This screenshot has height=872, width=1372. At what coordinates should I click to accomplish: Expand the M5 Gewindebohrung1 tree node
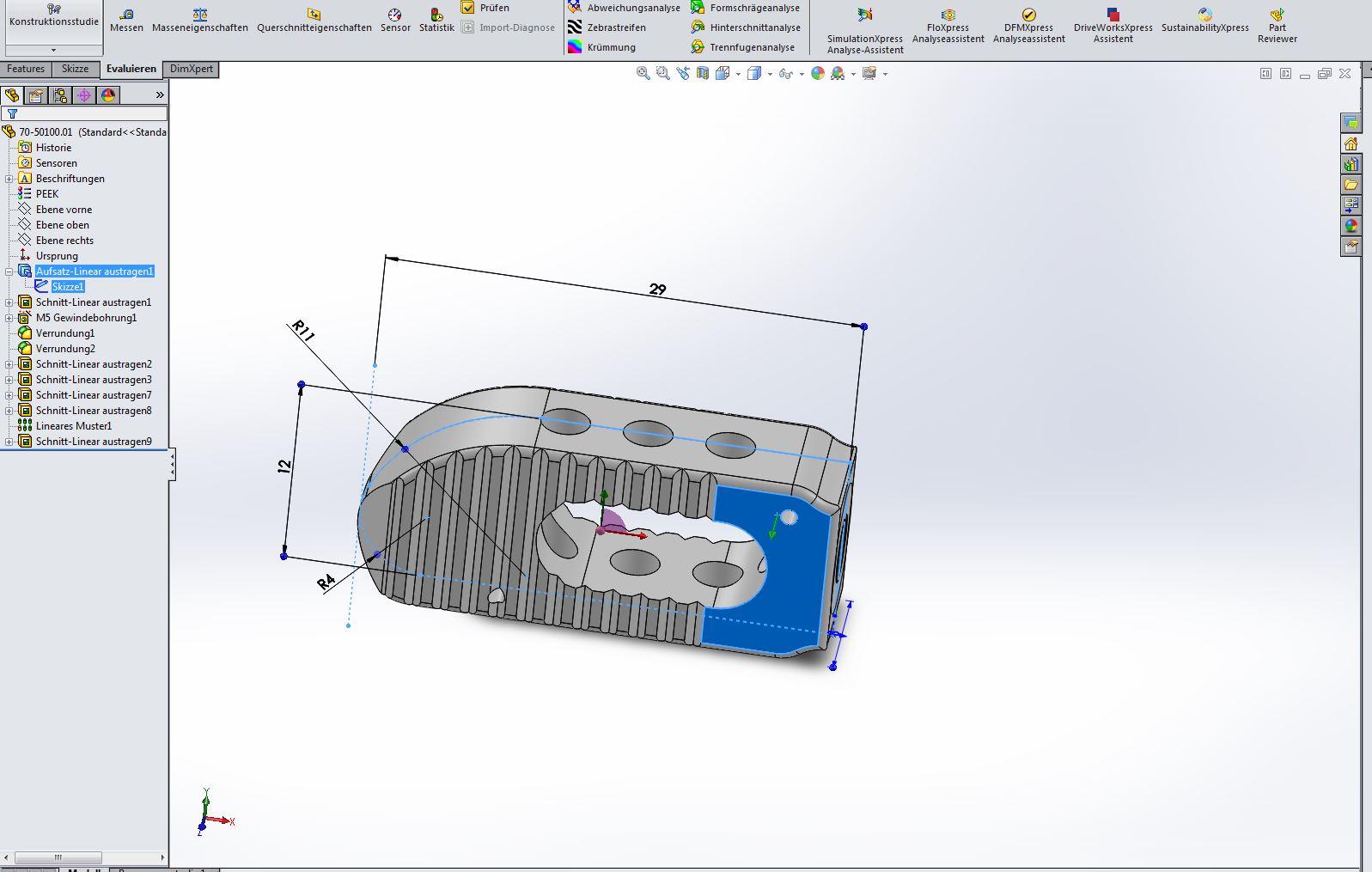tap(9, 318)
